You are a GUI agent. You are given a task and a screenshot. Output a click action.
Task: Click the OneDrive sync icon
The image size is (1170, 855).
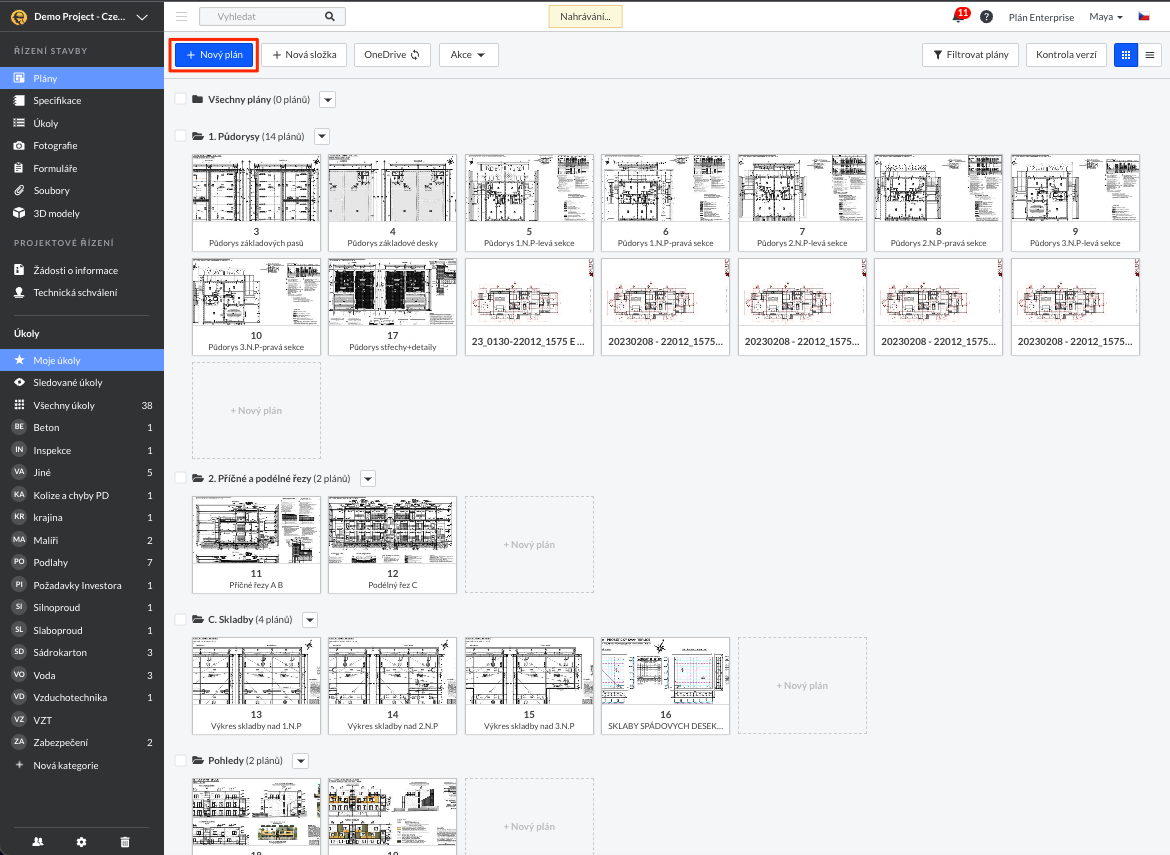[415, 54]
